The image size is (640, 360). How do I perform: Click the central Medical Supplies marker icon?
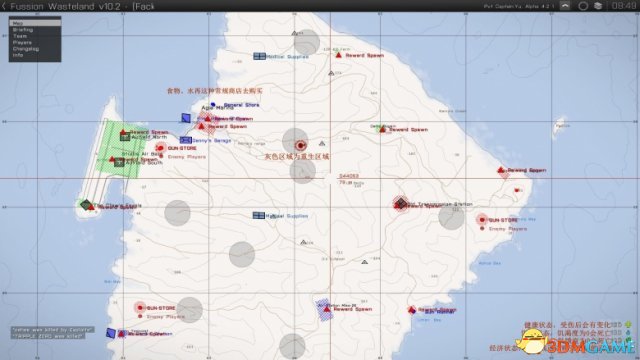[258, 215]
